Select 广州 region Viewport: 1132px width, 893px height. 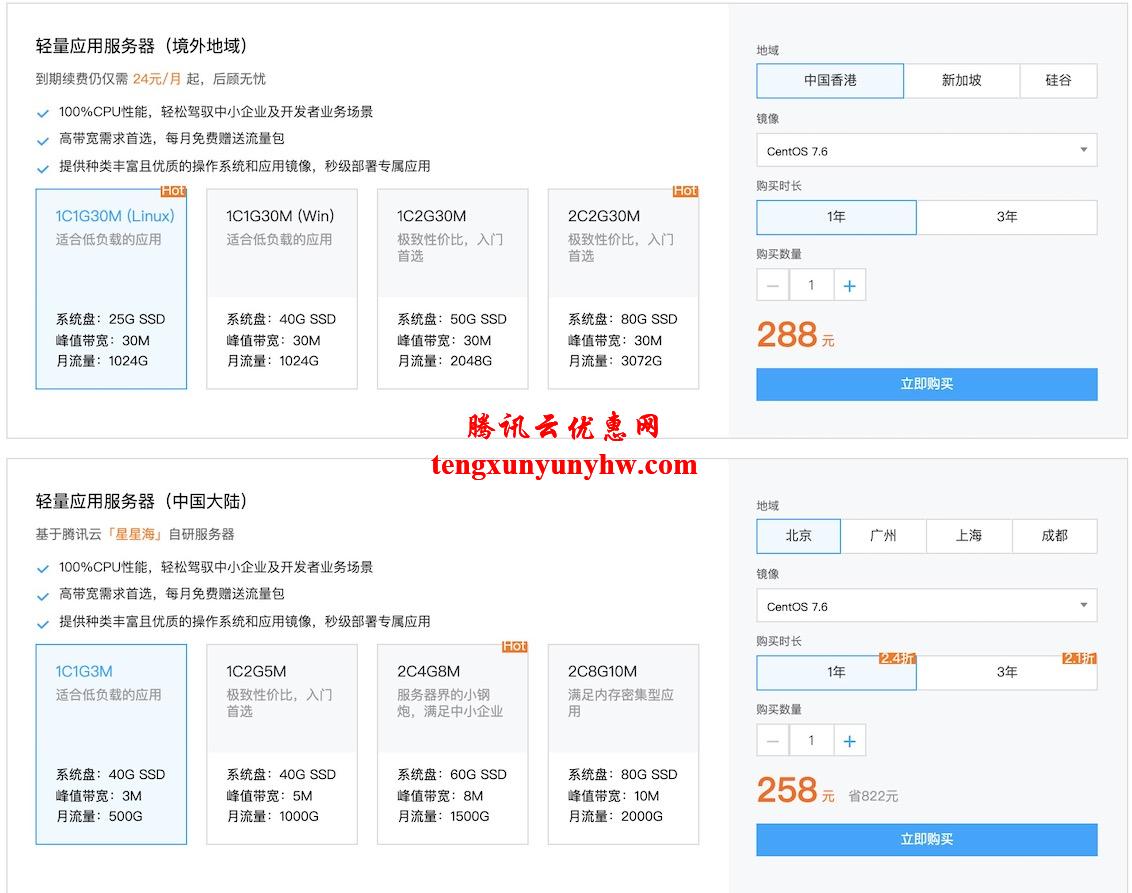pos(884,536)
